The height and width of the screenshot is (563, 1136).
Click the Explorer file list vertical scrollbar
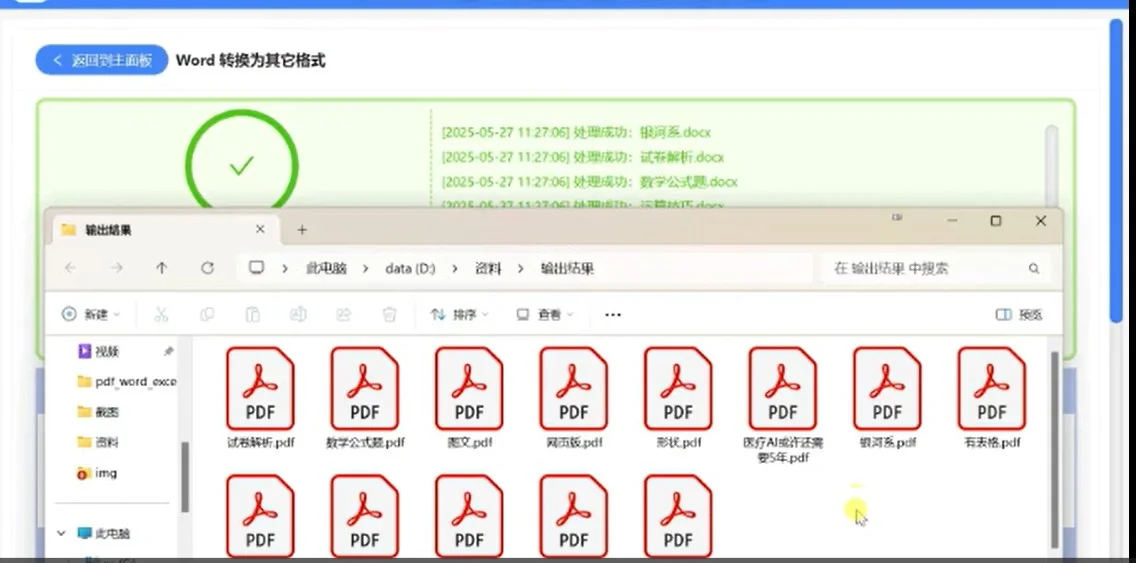1055,449
